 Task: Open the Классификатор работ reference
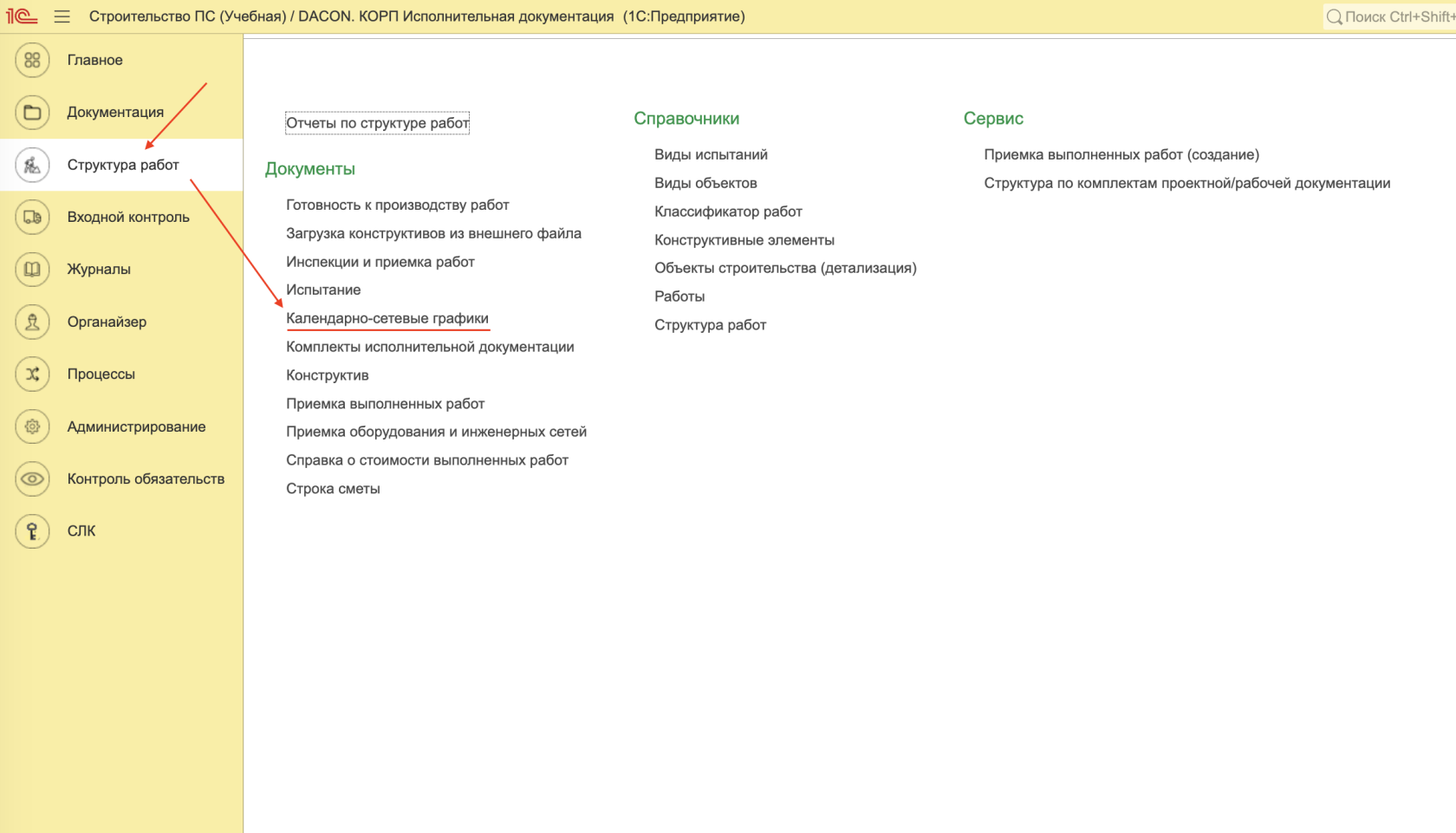click(728, 212)
